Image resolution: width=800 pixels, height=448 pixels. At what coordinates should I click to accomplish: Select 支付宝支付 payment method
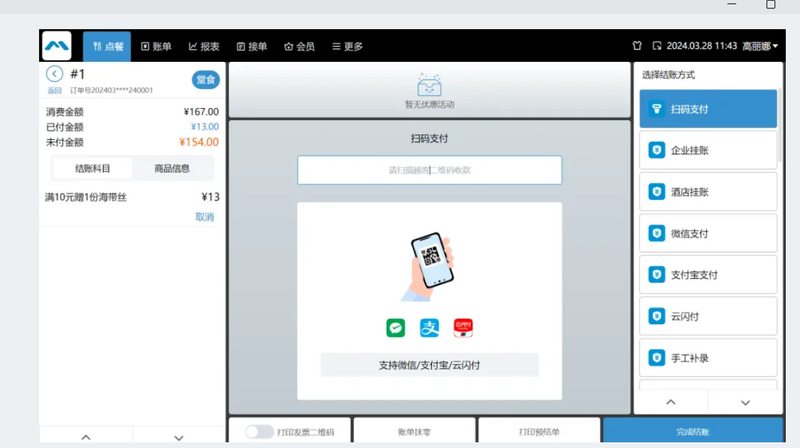(708, 275)
